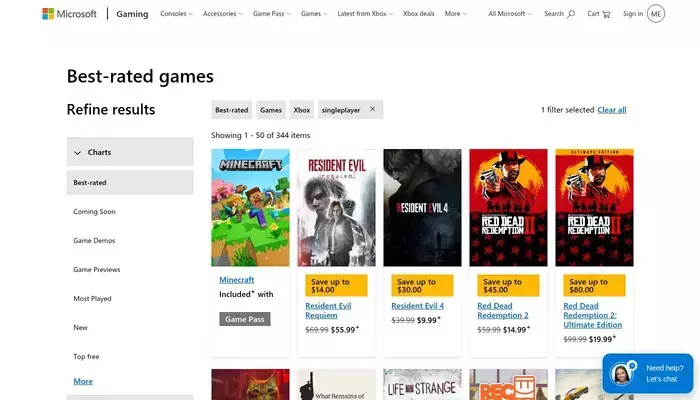
Task: Expand the Games menu
Action: [x=314, y=14]
